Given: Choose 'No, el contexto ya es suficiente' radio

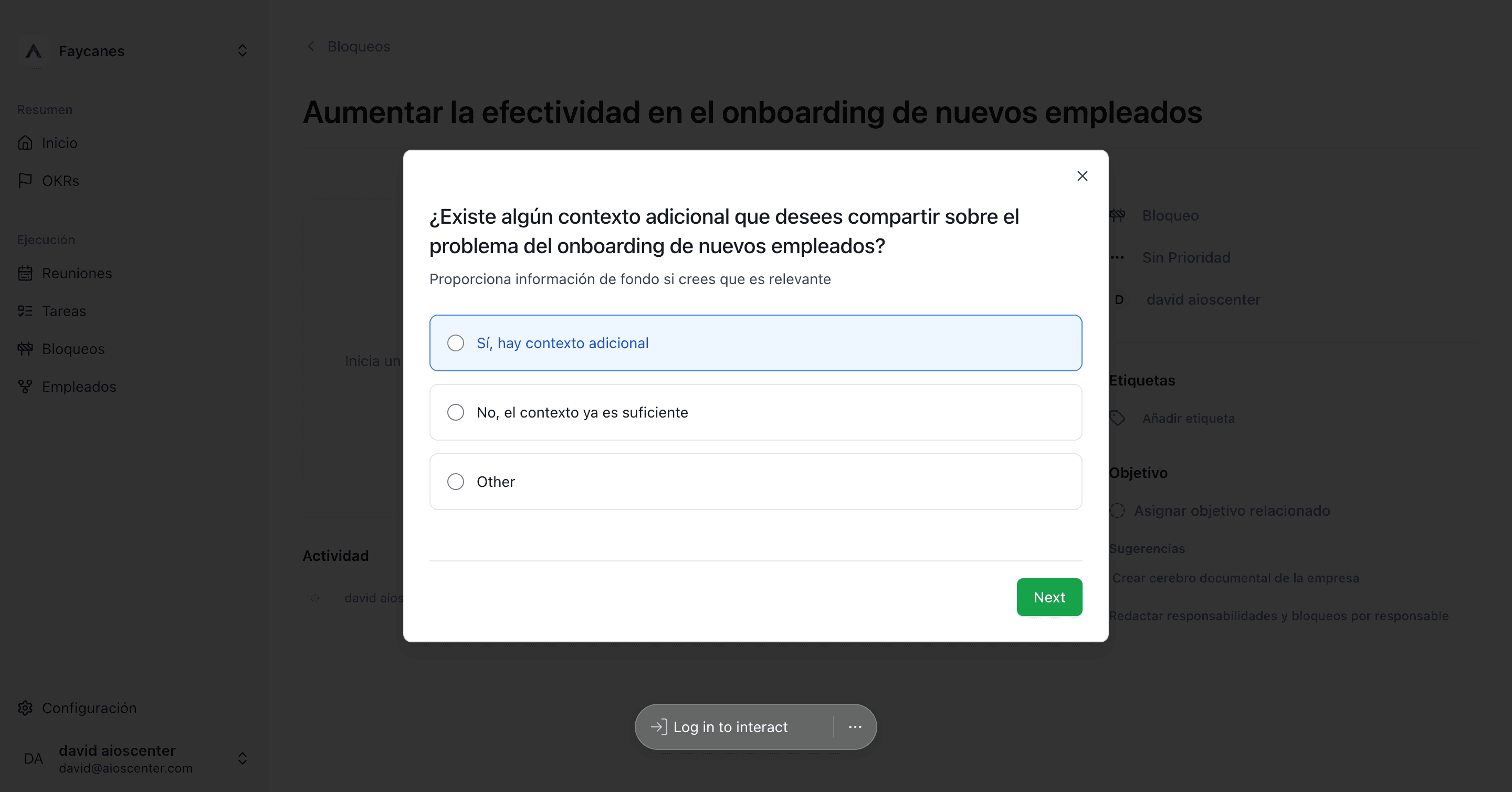Looking at the screenshot, I should coord(755,412).
